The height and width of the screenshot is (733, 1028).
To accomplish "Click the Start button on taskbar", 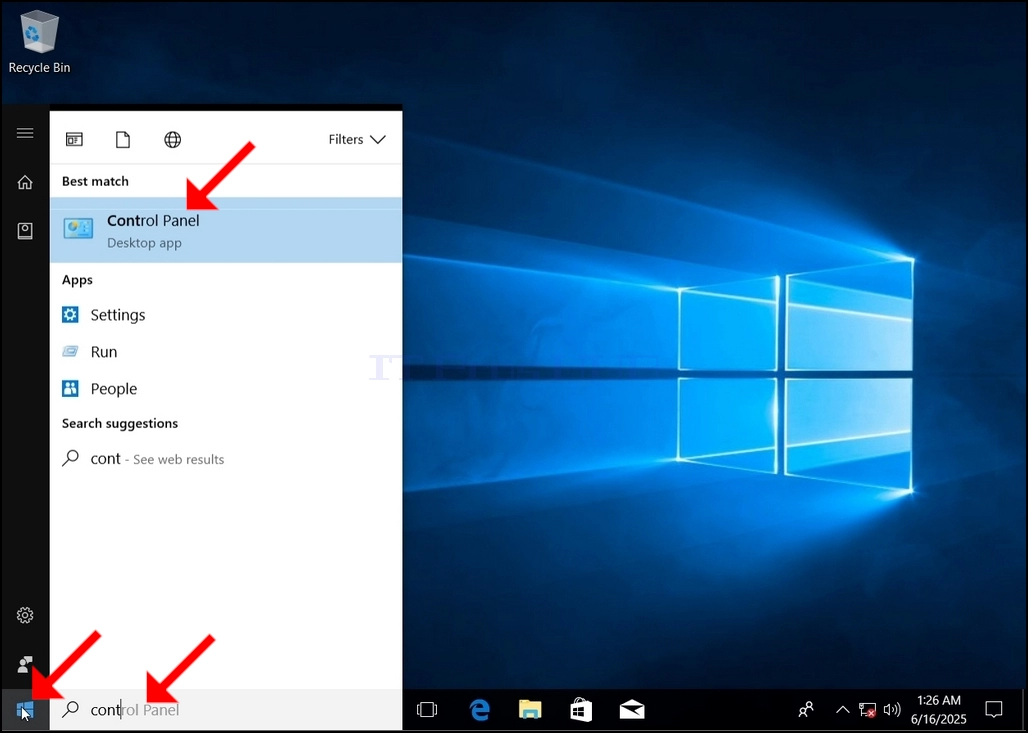I will tap(25, 709).
